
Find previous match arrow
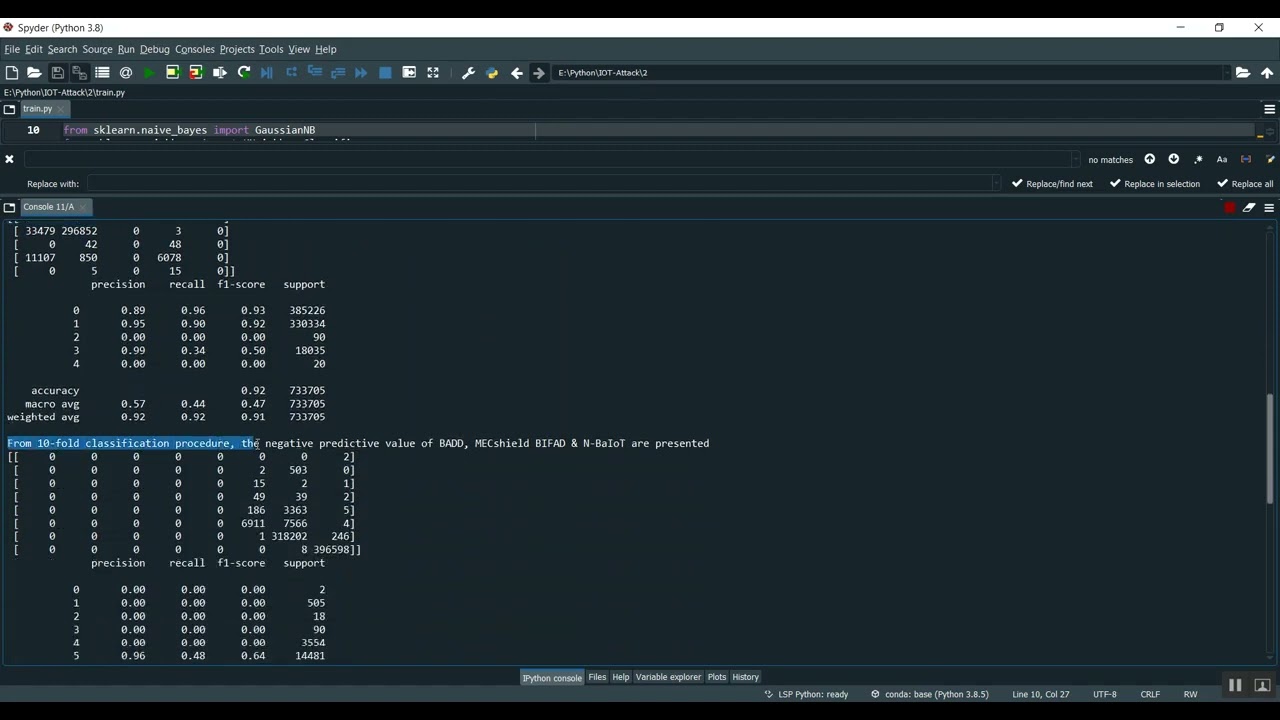1150,159
